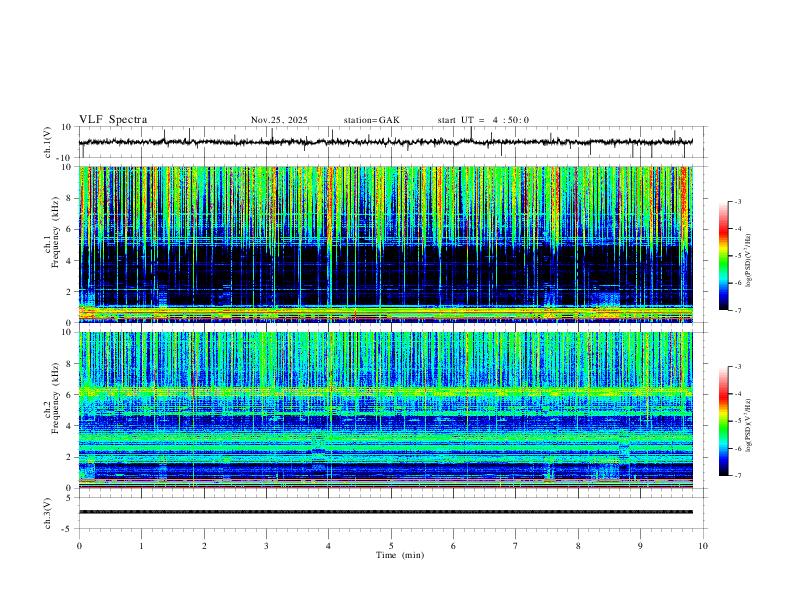The width and height of the screenshot is (792, 612).
Task: Click the time axis tick label '10'
Action: point(703,546)
